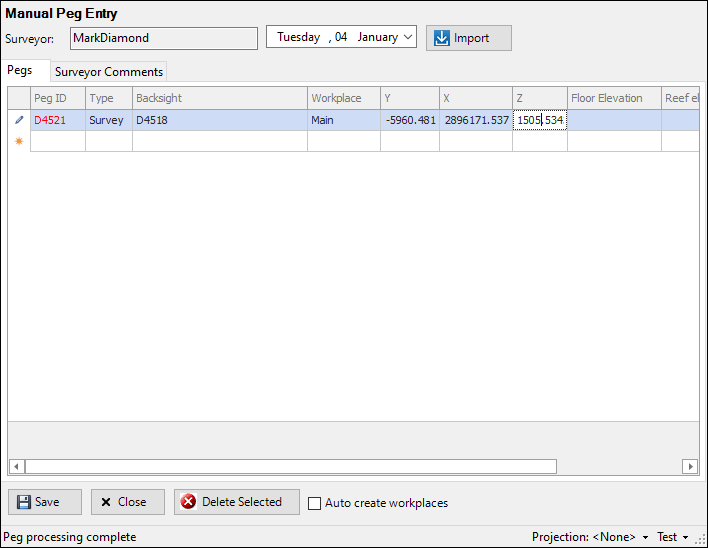Switch to the Surveyor Comments tab
The image size is (708, 548).
pyautogui.click(x=109, y=72)
